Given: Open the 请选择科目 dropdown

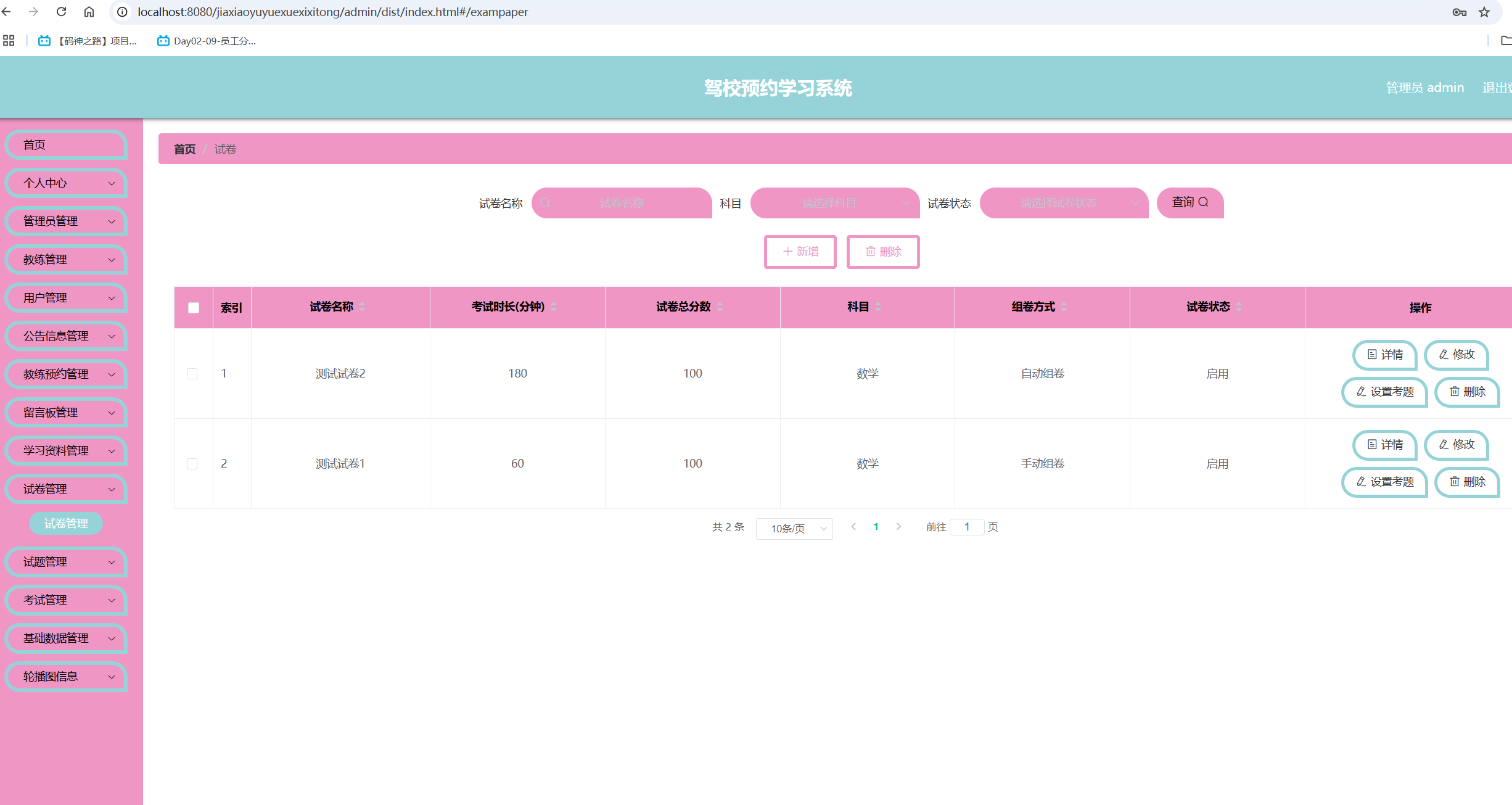Looking at the screenshot, I should pyautogui.click(x=835, y=203).
